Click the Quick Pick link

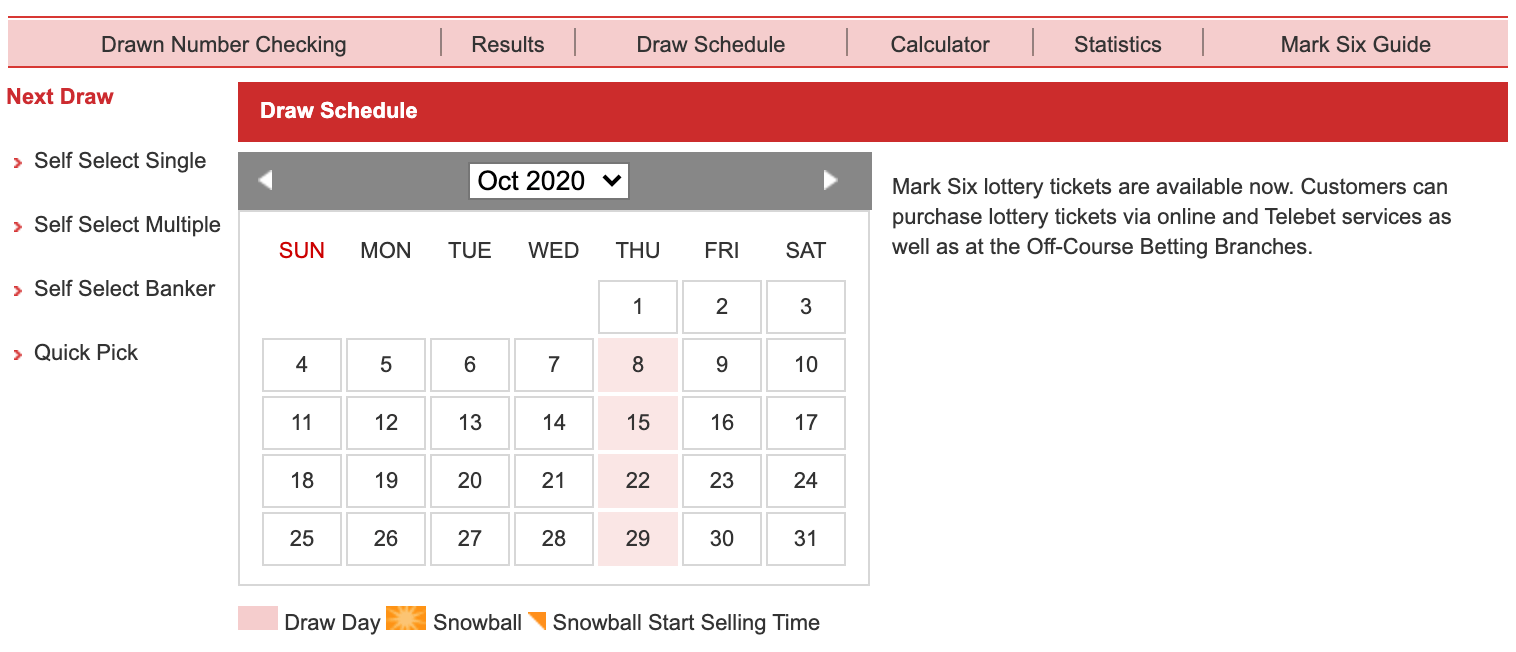click(x=86, y=353)
